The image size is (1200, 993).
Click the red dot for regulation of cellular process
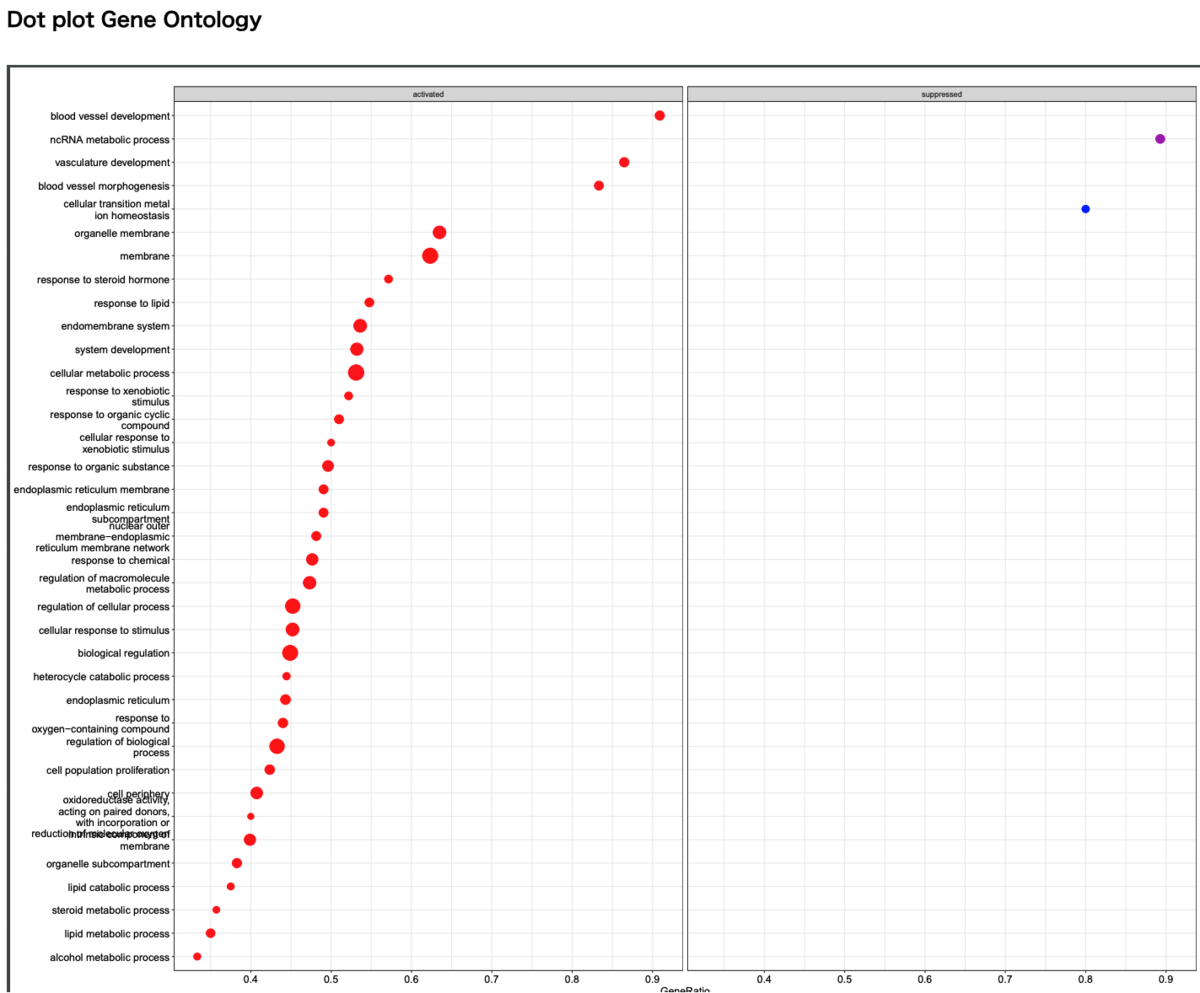click(293, 606)
